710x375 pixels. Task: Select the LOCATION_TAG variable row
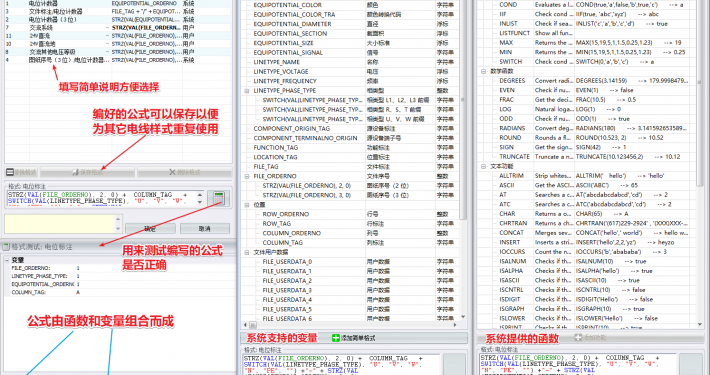[x=350, y=157]
